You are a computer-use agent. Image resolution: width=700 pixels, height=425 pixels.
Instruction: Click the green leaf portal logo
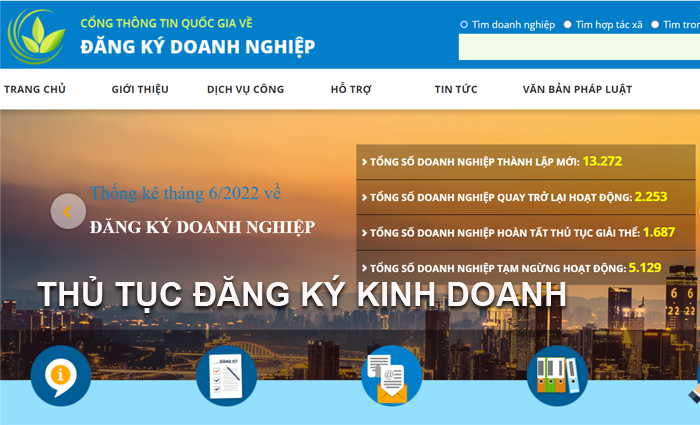point(36,37)
